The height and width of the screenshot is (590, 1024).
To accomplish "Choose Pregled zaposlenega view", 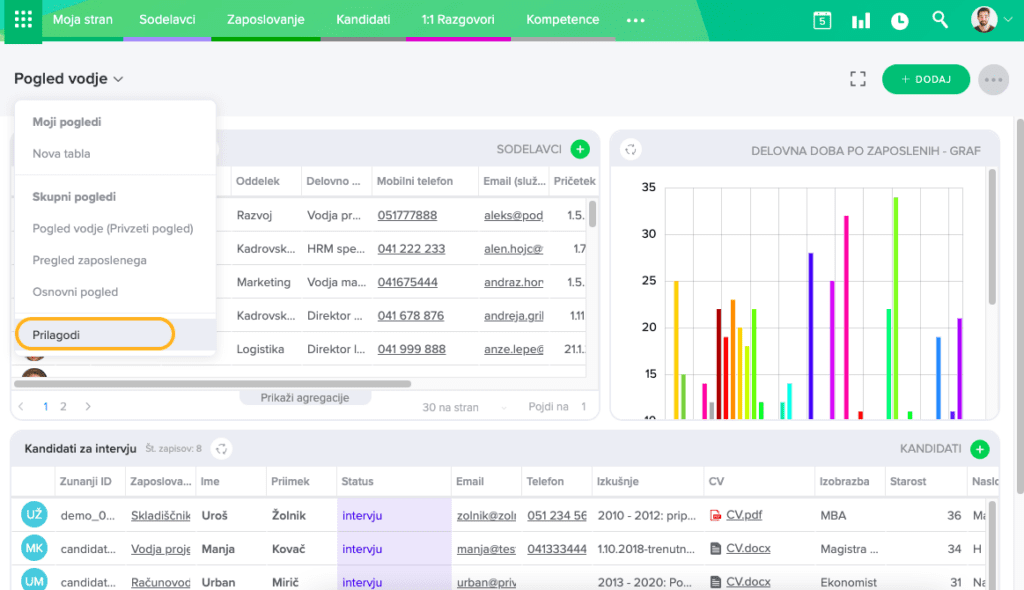I will pos(89,260).
